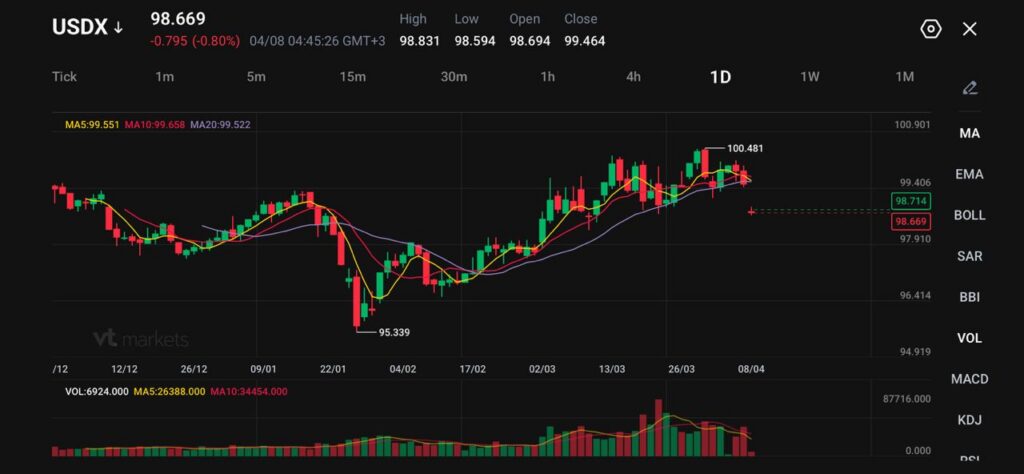
Task: Enable the EMA indicator
Action: point(969,174)
